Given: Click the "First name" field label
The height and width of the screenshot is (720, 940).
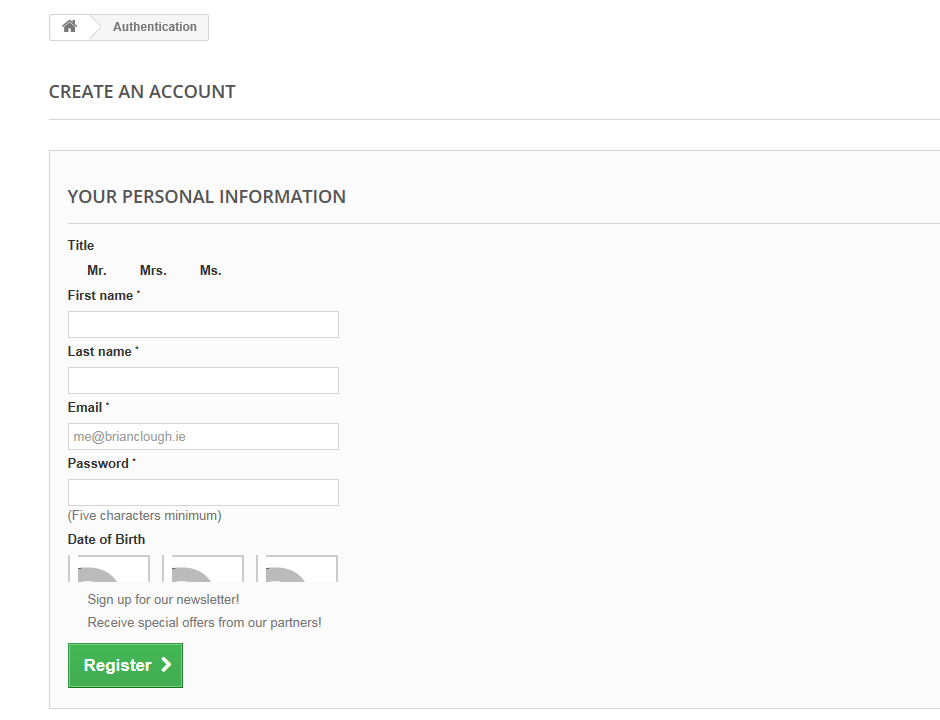Looking at the screenshot, I should tap(100, 296).
